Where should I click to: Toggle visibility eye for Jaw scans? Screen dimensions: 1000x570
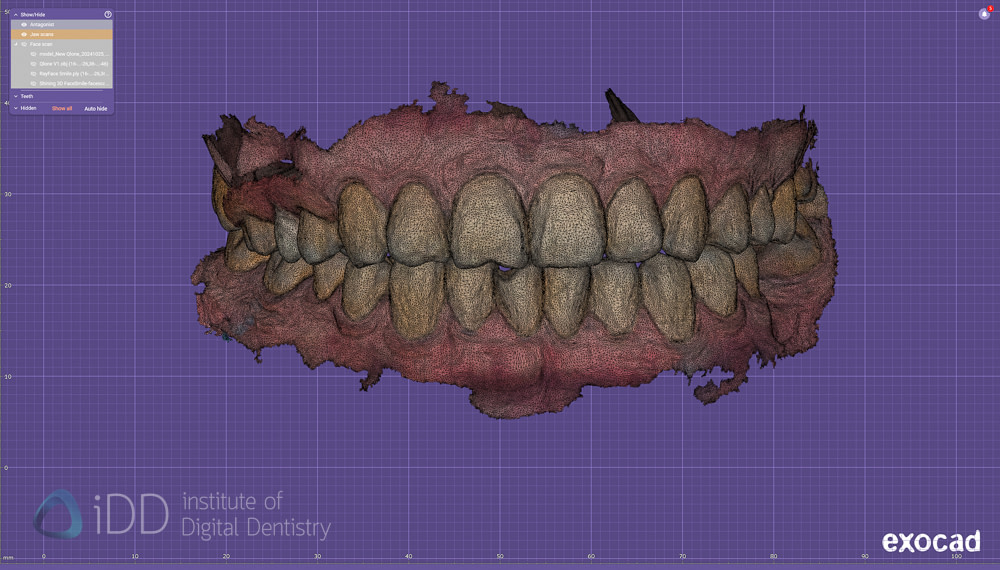click(x=24, y=34)
